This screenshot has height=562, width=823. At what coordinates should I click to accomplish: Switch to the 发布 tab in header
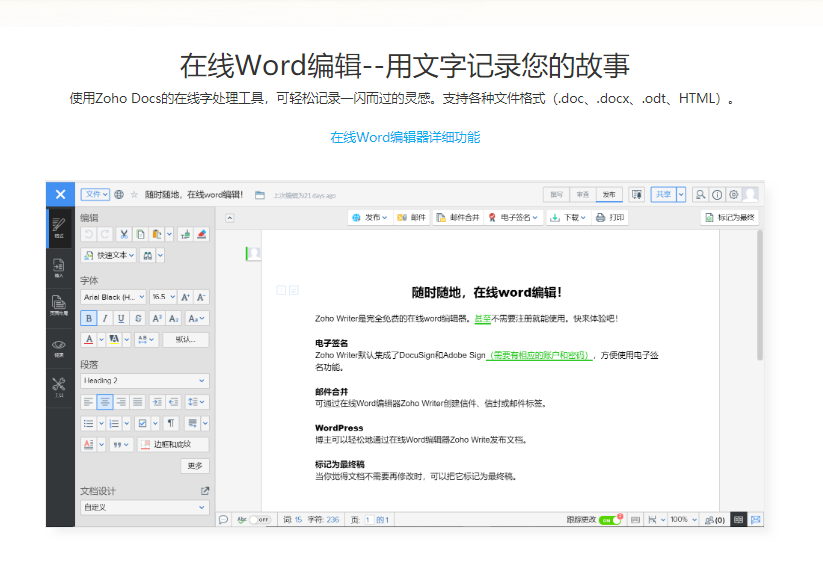609,195
